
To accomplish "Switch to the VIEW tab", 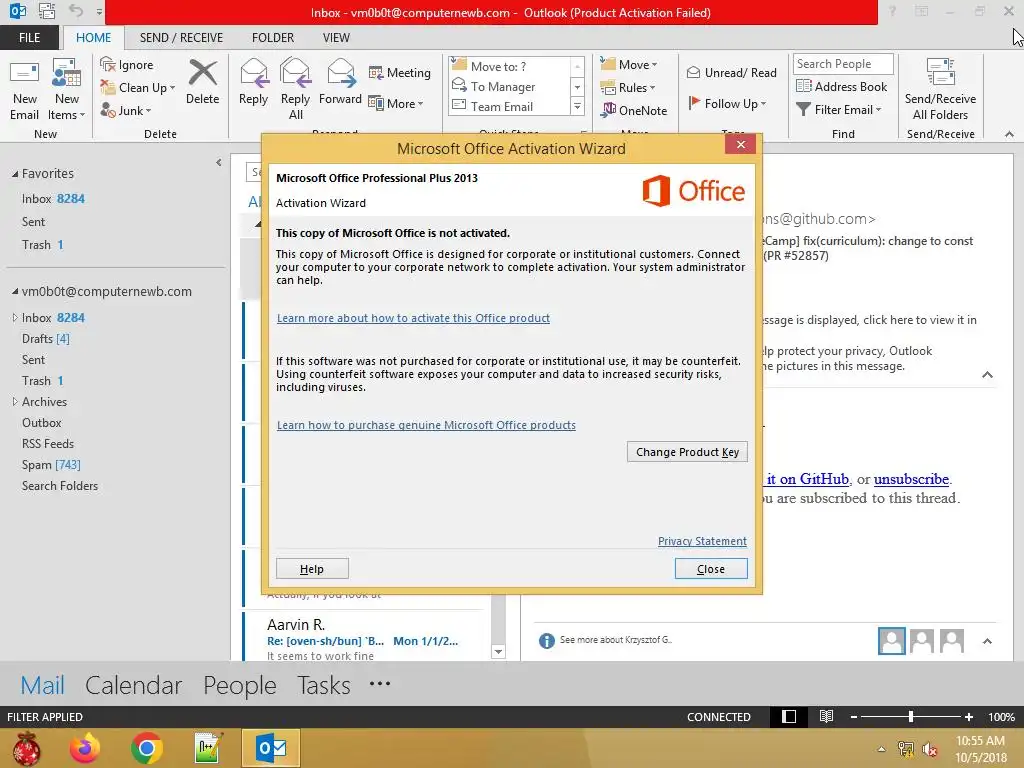I will [336, 38].
